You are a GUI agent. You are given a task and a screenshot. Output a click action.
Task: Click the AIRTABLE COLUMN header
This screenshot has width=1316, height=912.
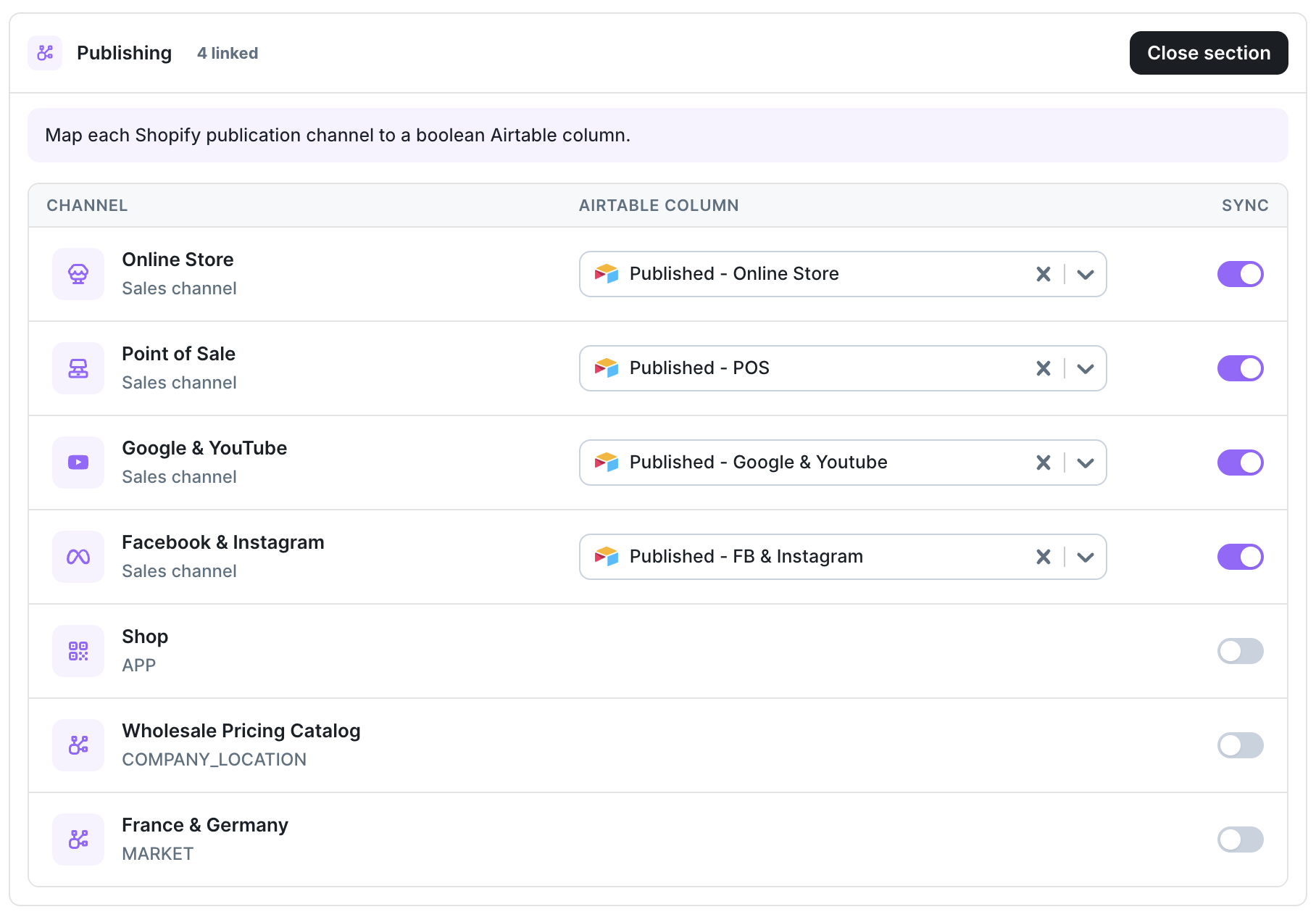tap(659, 205)
